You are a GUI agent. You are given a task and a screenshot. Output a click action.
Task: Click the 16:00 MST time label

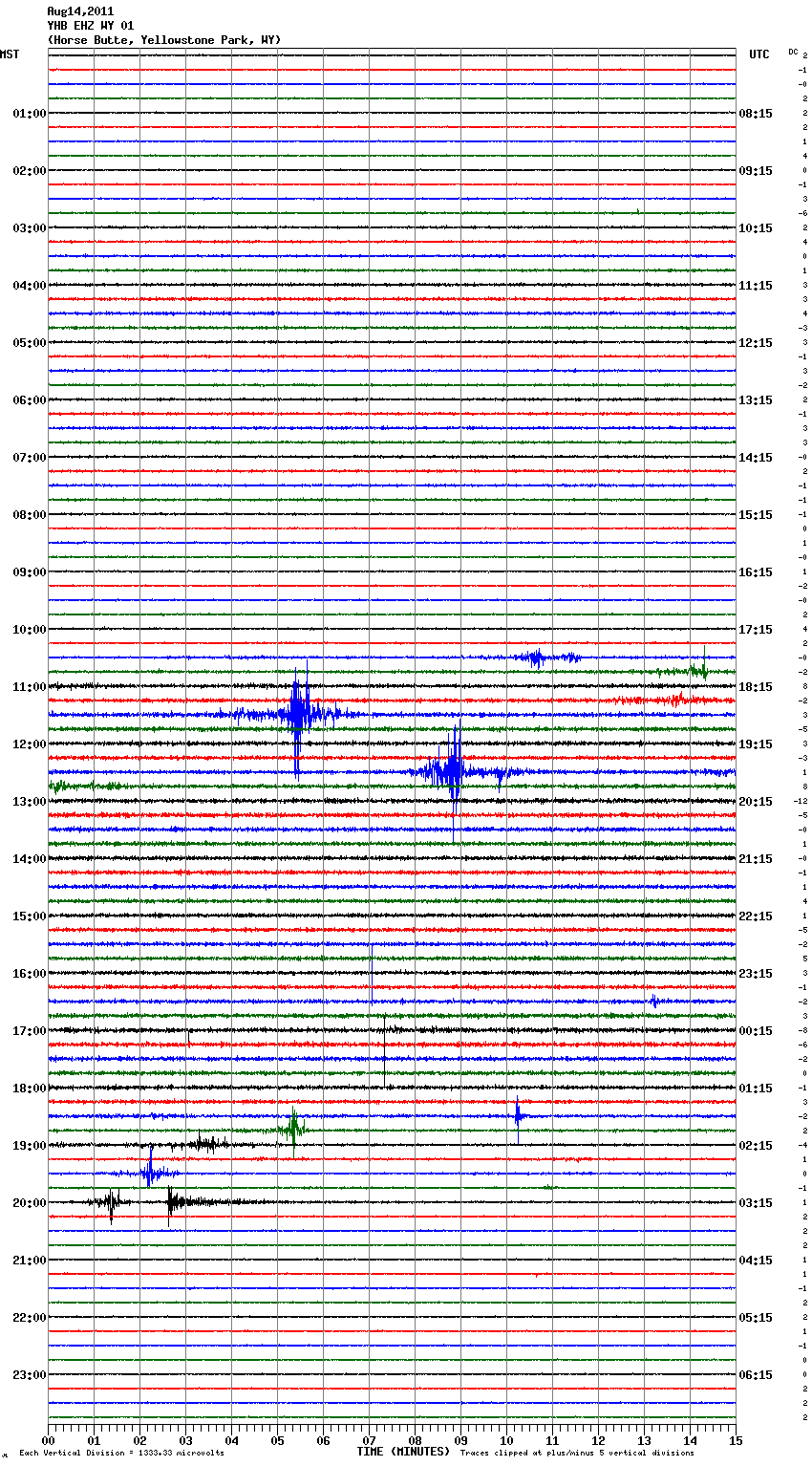(29, 974)
